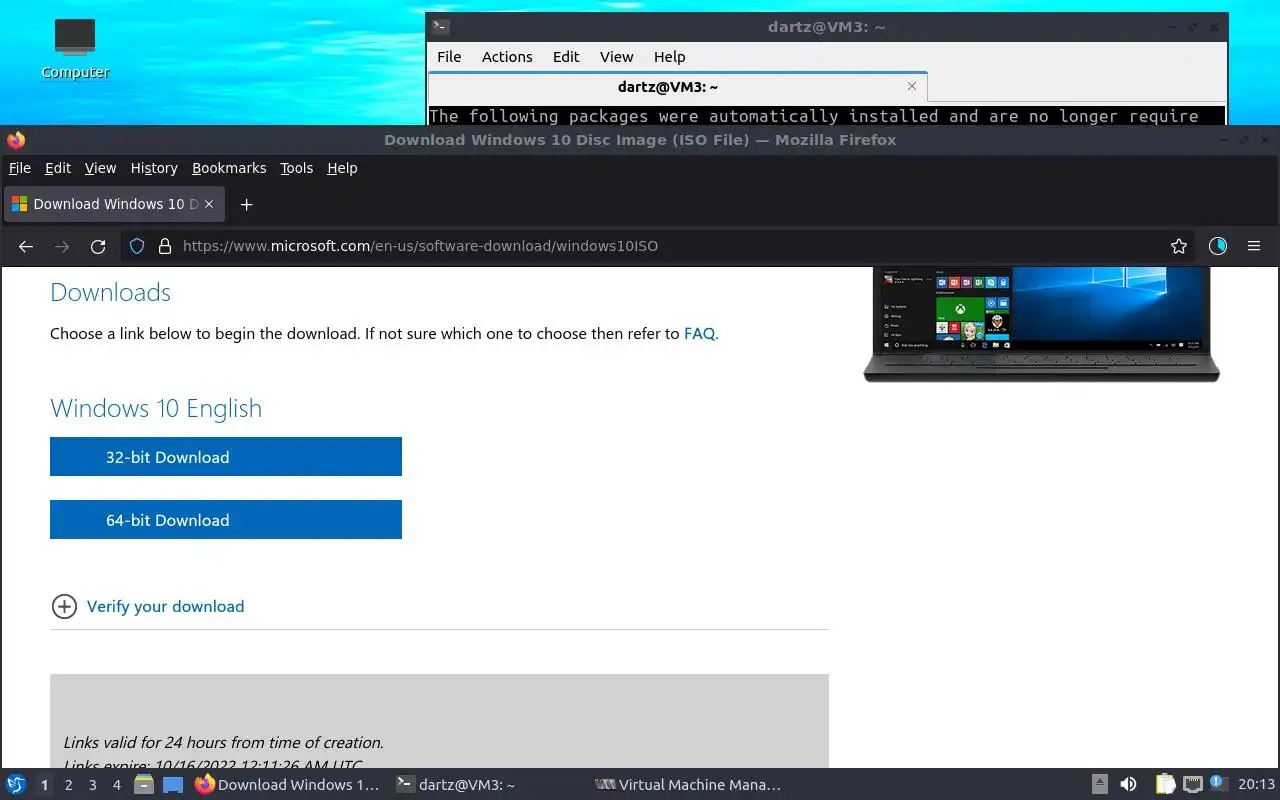Start the 32-bit Download
Viewport: 1280px width, 800px height.
point(226,457)
